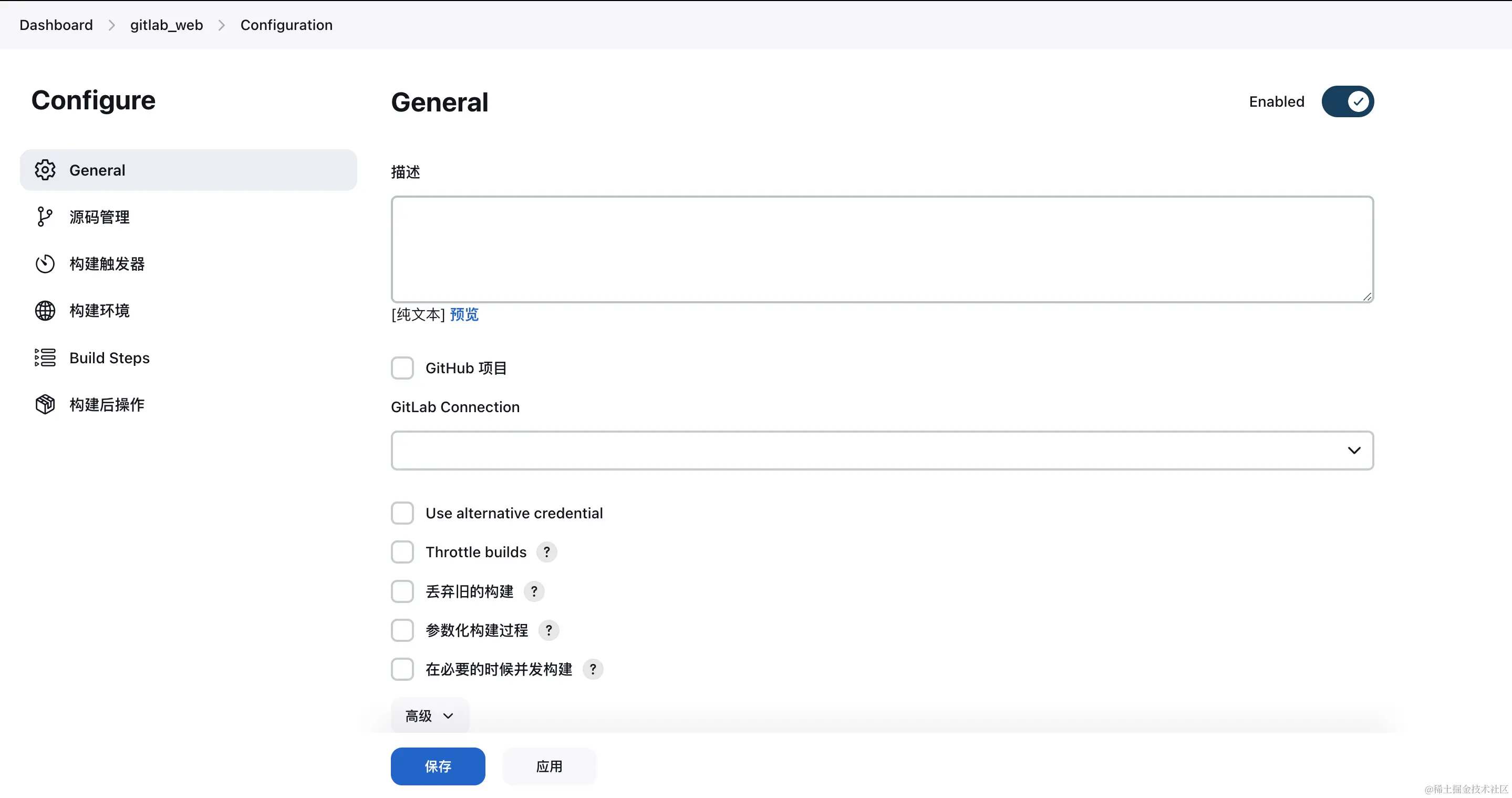The image size is (1512, 798).
Task: Click the blue 保存 button
Action: [437, 766]
